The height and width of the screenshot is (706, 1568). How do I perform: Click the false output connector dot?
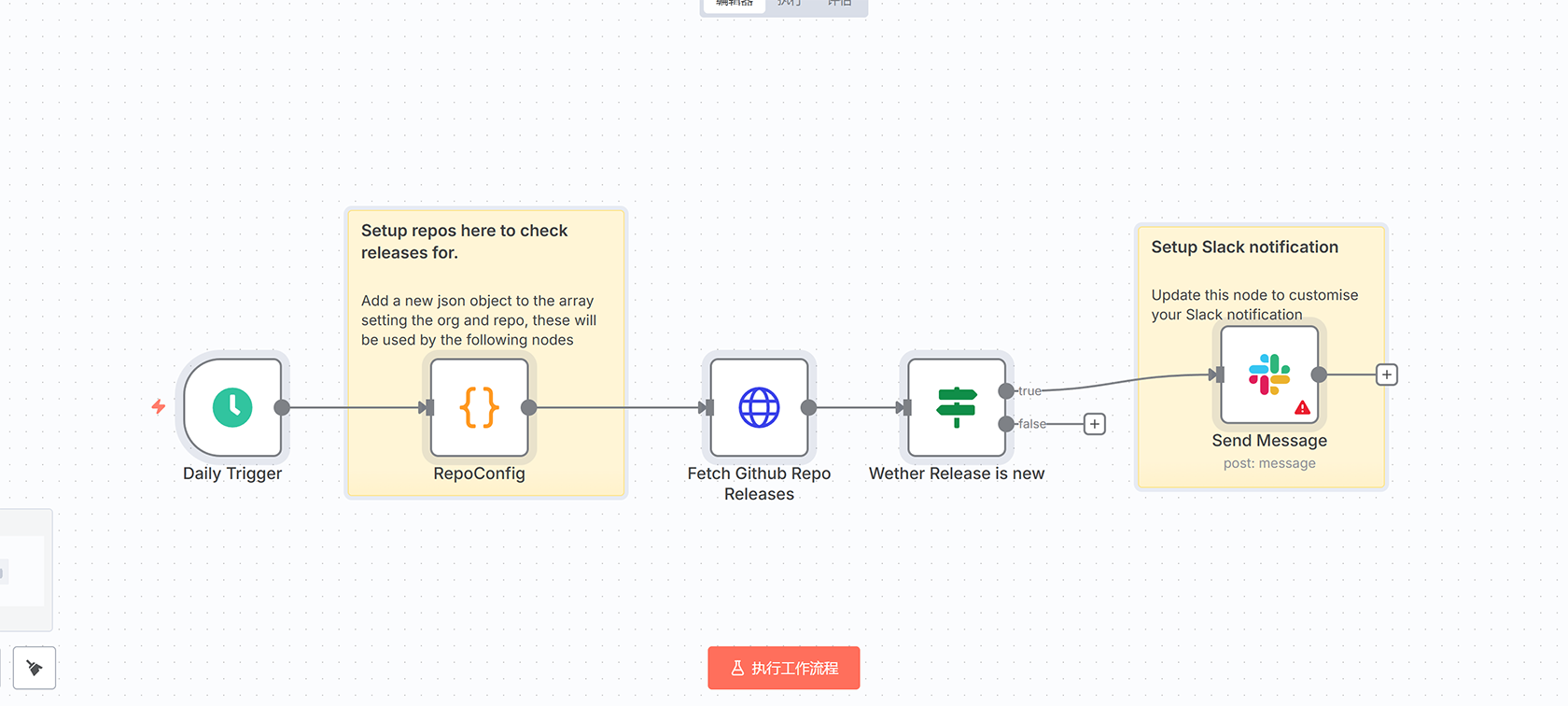[1006, 424]
